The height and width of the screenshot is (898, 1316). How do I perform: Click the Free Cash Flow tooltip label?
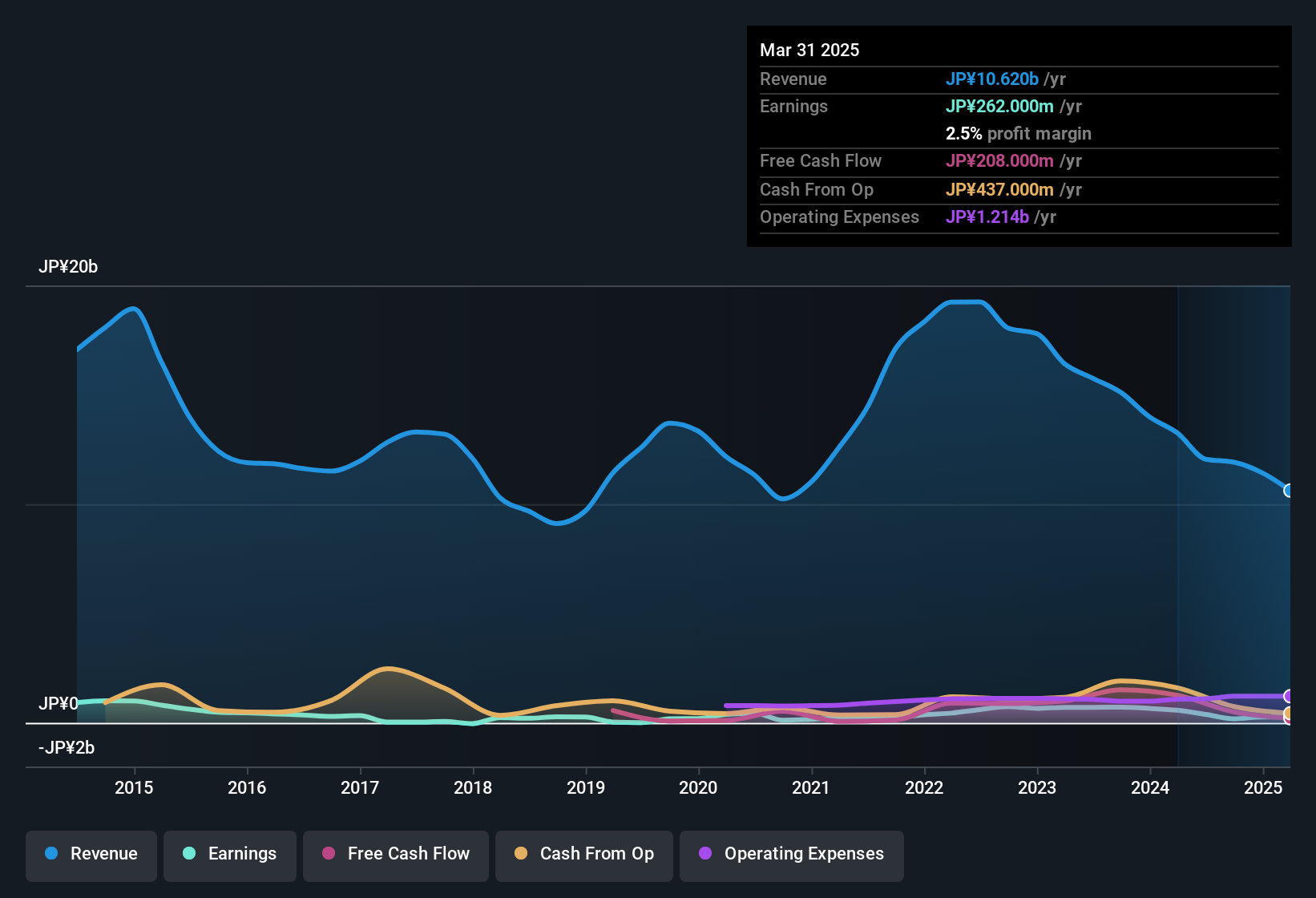(x=821, y=160)
